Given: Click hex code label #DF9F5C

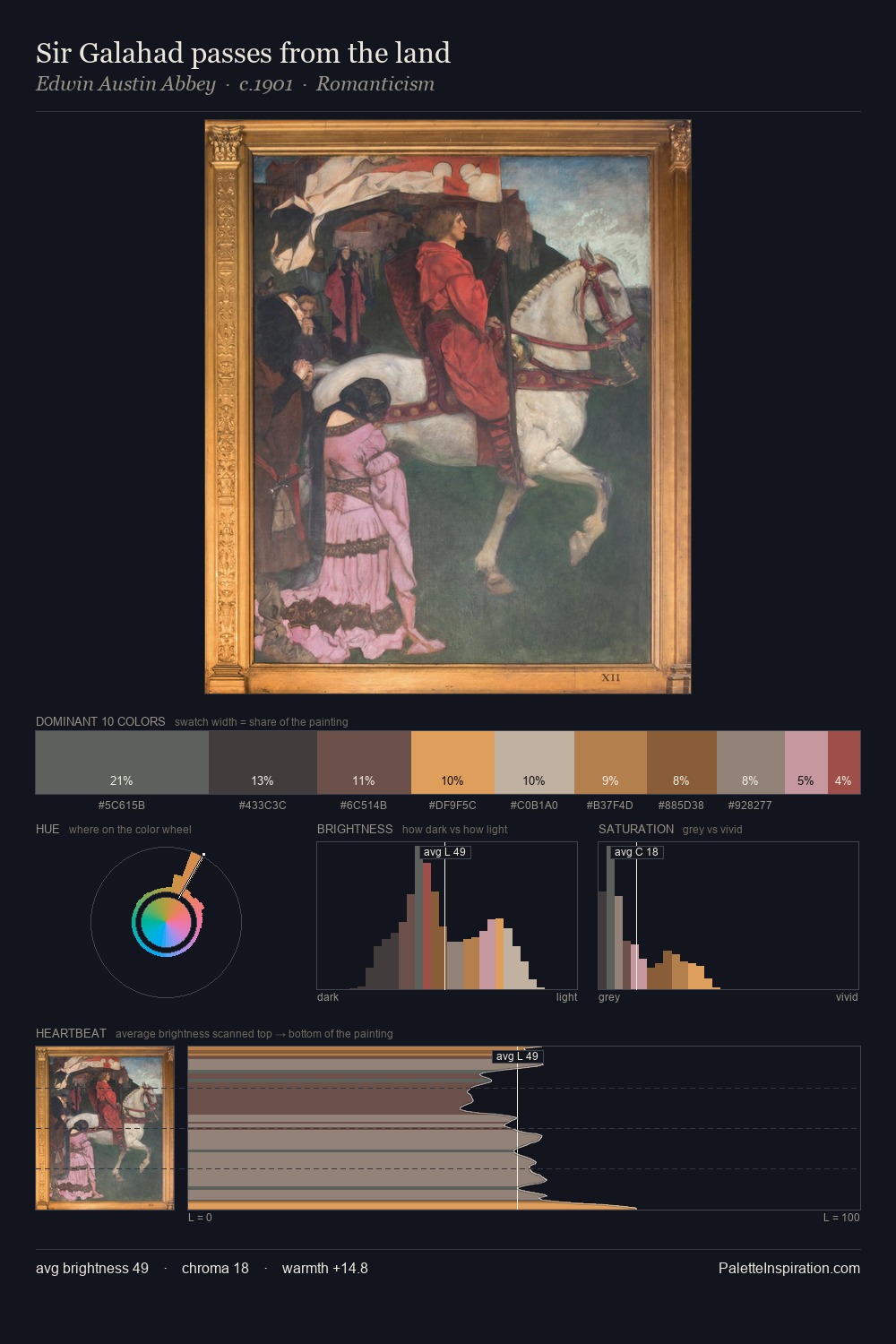Looking at the screenshot, I should (x=452, y=806).
